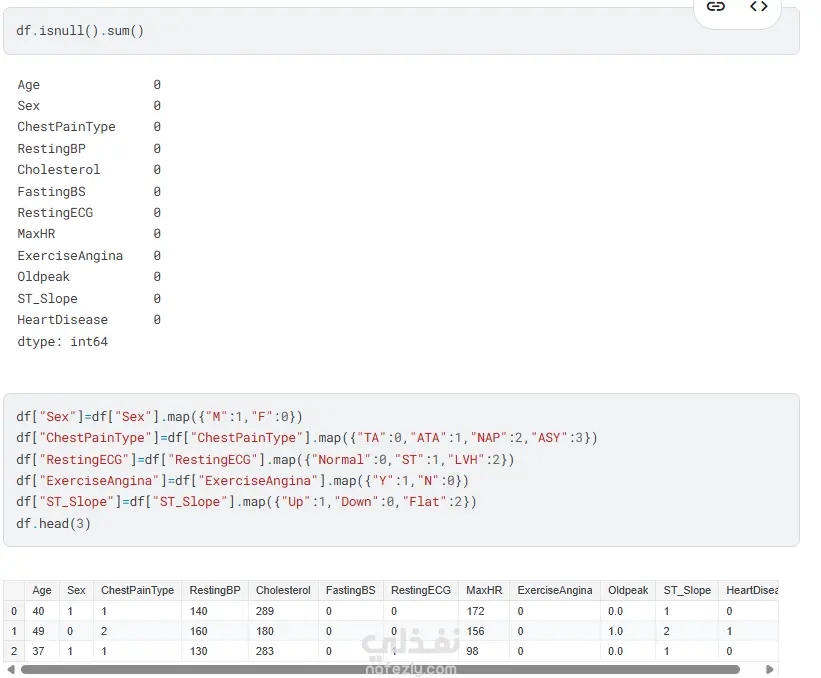The image size is (821, 678).
Task: Click Cholesterol value 289 in table
Action: pyautogui.click(x=267, y=611)
